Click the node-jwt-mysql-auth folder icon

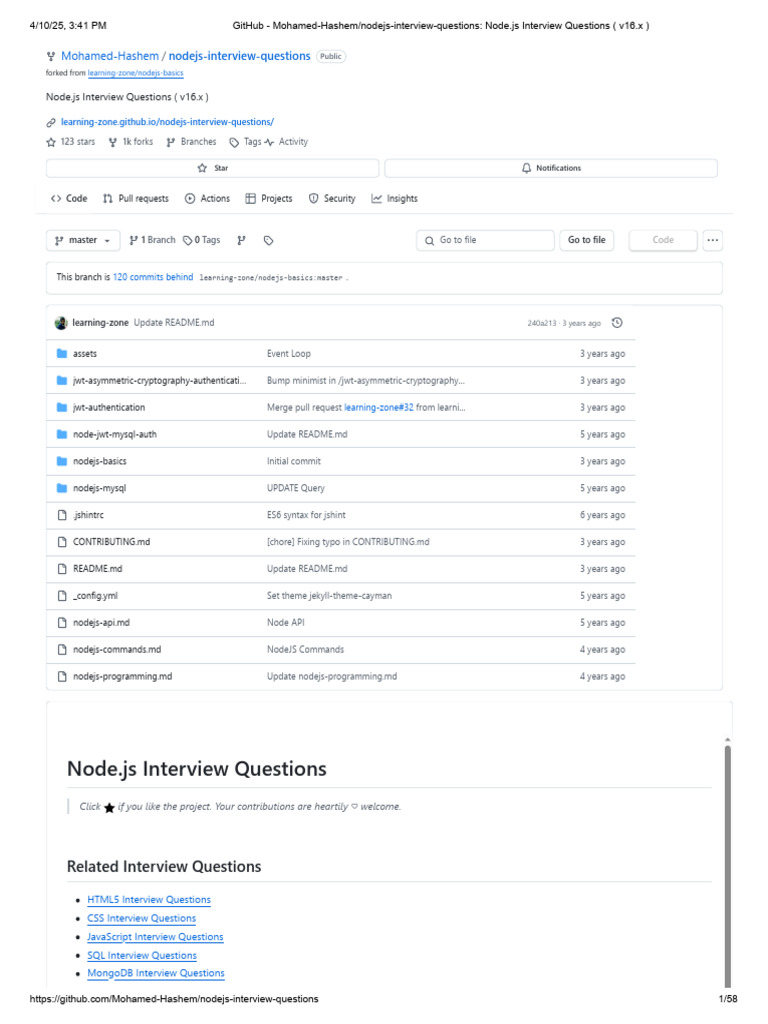[62, 434]
